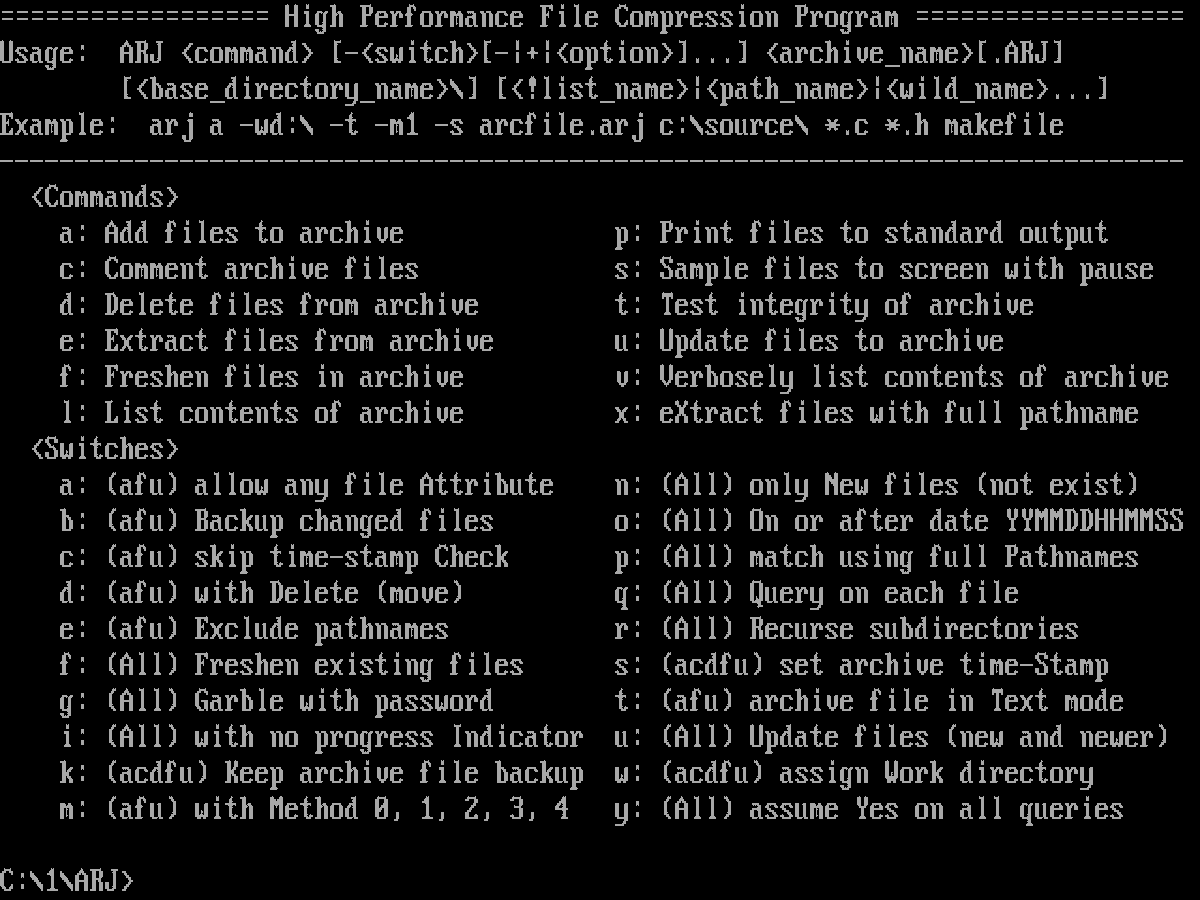1200x900 pixels.
Task: Click the example arj command line text
Action: [607, 125]
